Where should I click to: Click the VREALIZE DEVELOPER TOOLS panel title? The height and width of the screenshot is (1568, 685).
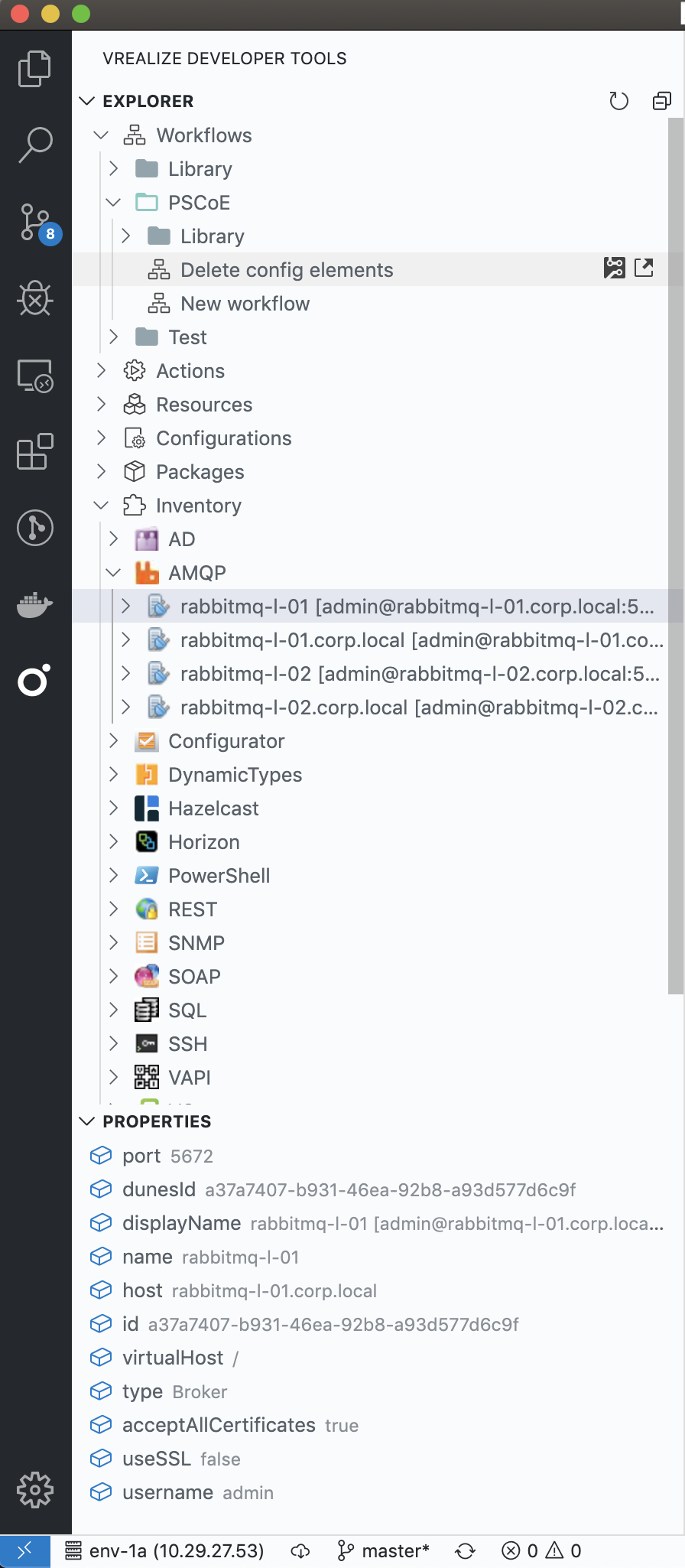(x=225, y=58)
